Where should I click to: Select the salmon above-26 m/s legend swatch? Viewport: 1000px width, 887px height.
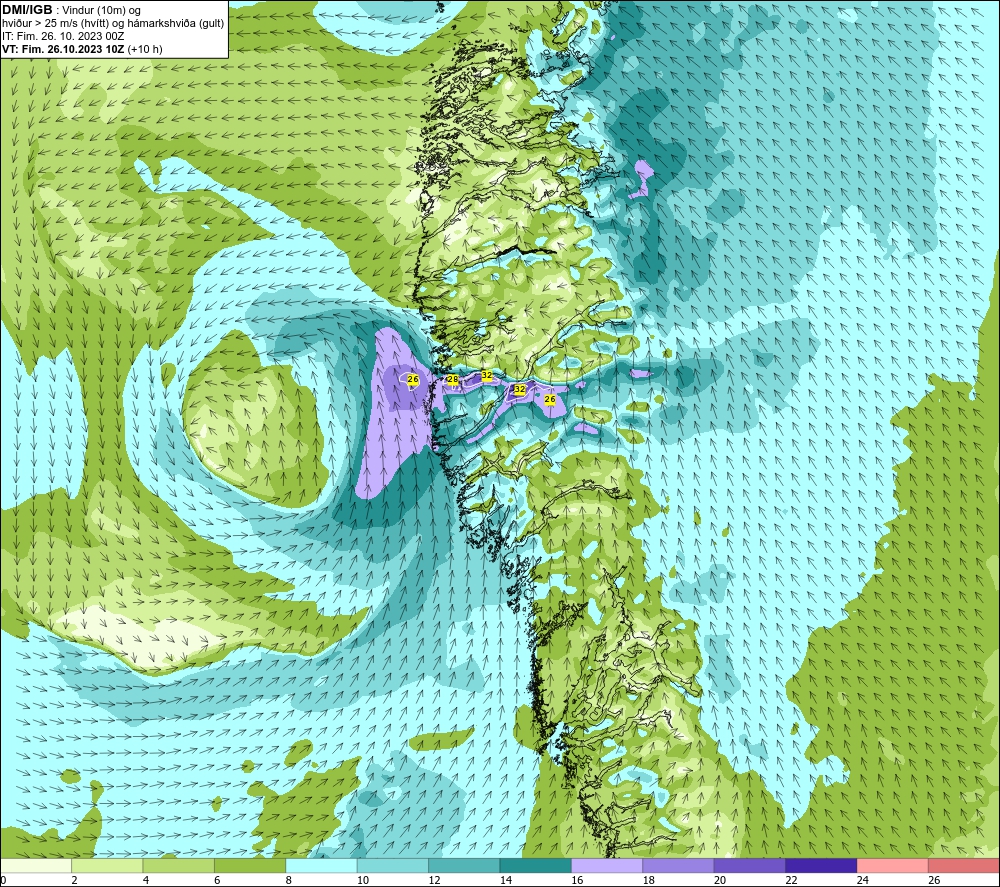(964, 866)
